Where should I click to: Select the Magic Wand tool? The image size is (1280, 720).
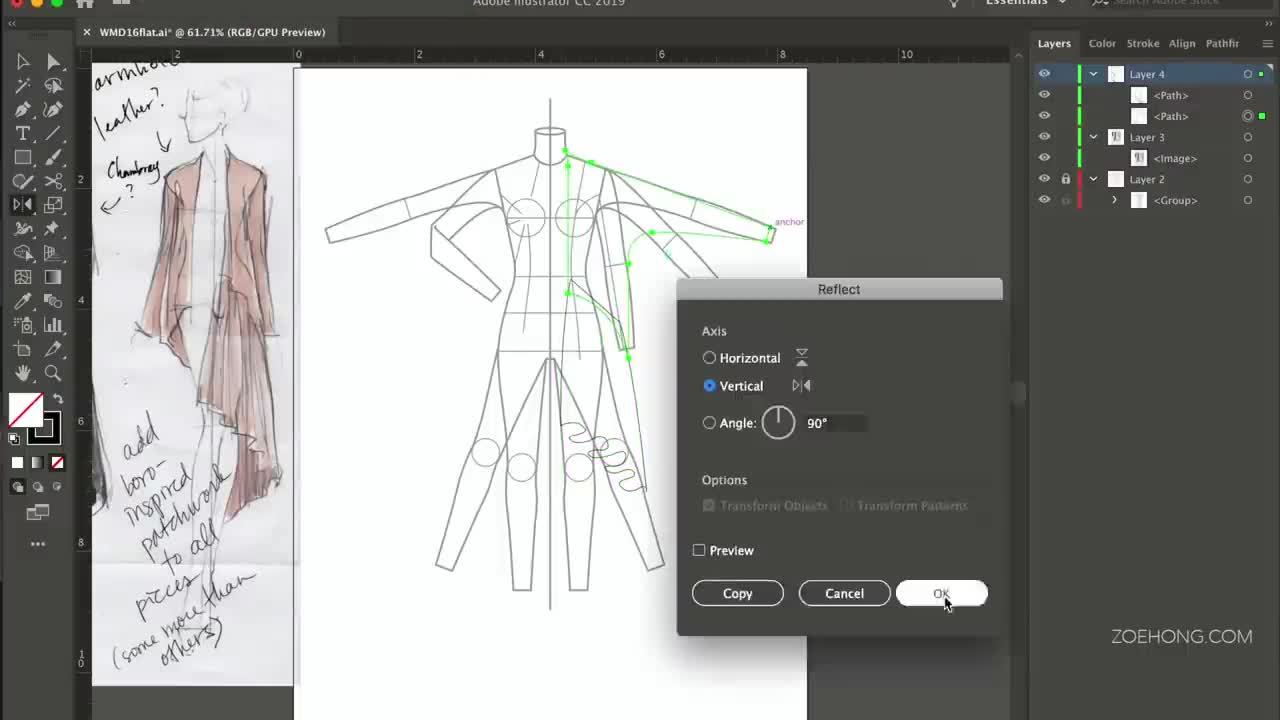23,86
